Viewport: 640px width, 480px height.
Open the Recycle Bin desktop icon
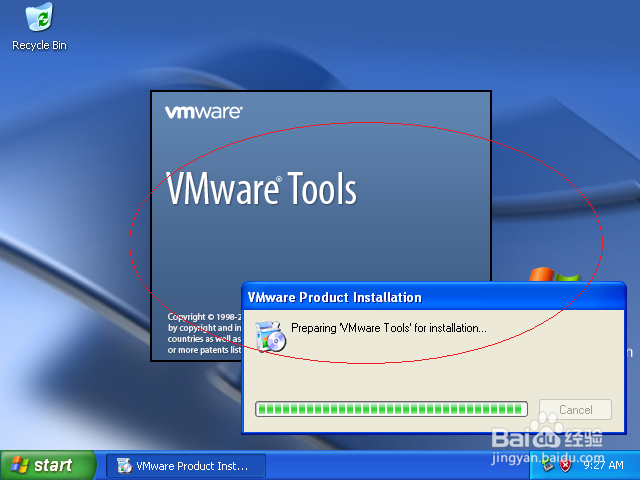click(x=39, y=27)
